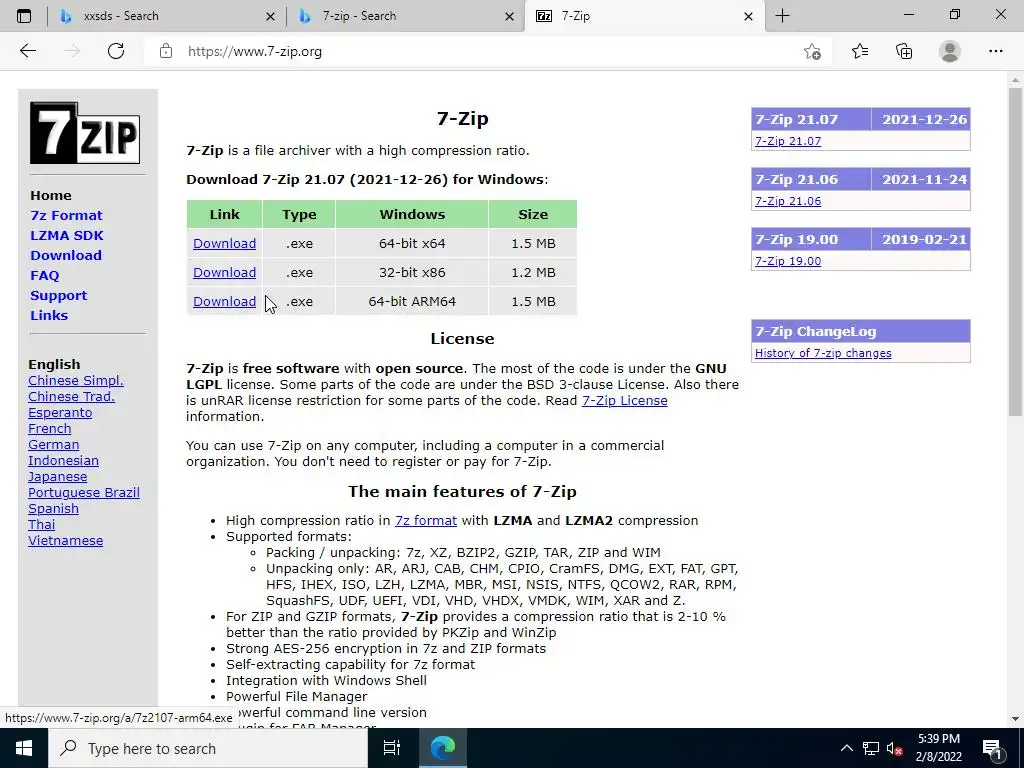Image resolution: width=1024 pixels, height=768 pixels.
Task: Switch to the xxsds - Search tab
Action: point(167,16)
